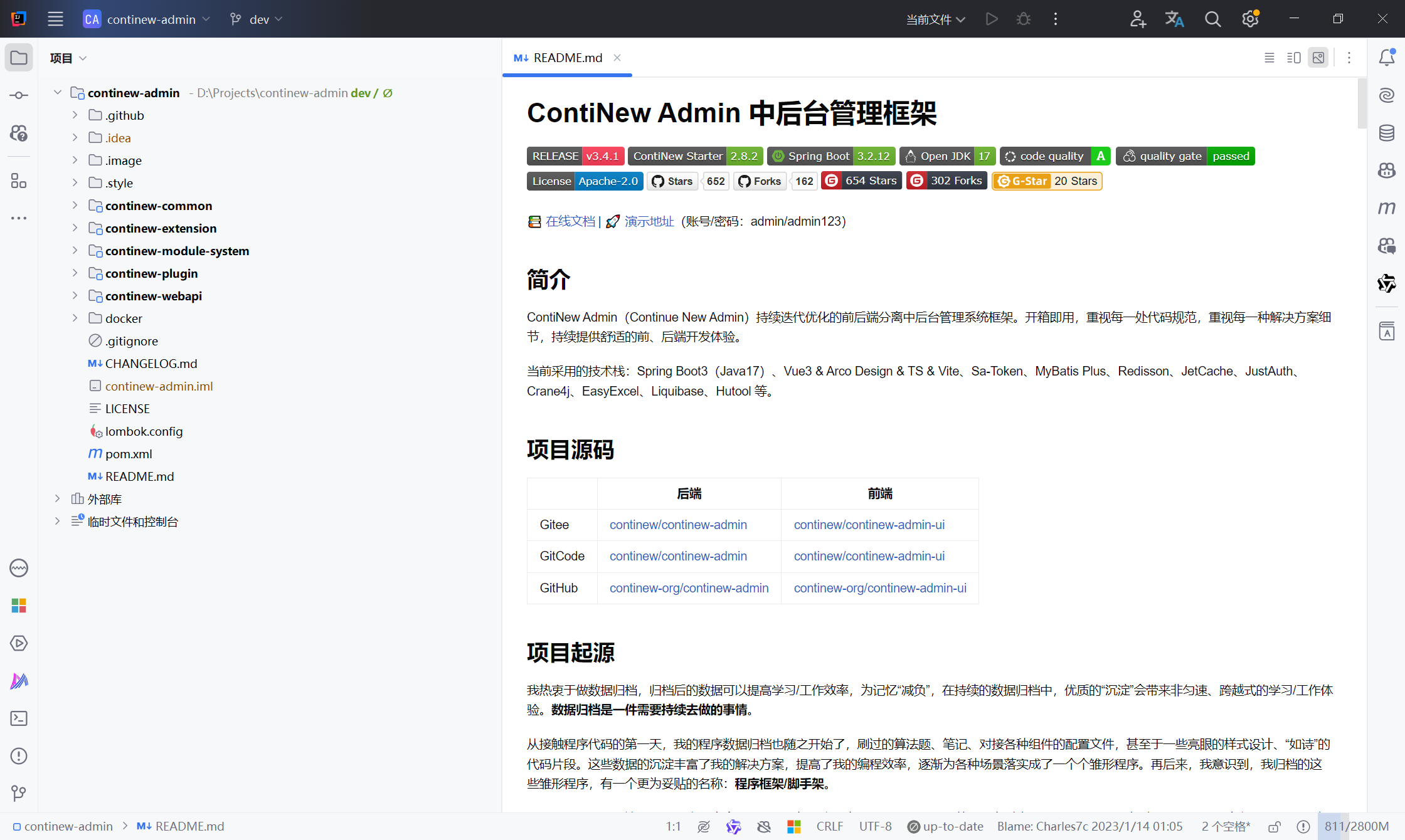Expand the 临时文件和控制台 node
The width and height of the screenshot is (1405, 840).
(x=57, y=521)
